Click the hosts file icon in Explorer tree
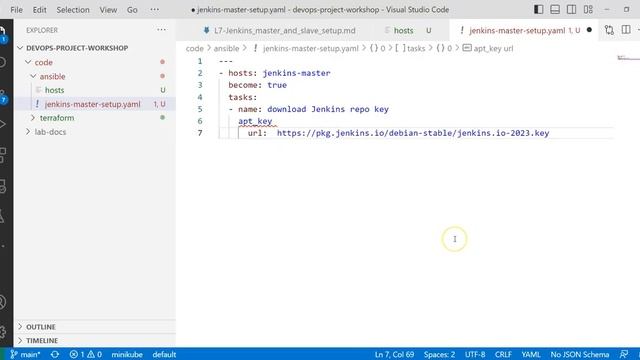 coord(38,90)
